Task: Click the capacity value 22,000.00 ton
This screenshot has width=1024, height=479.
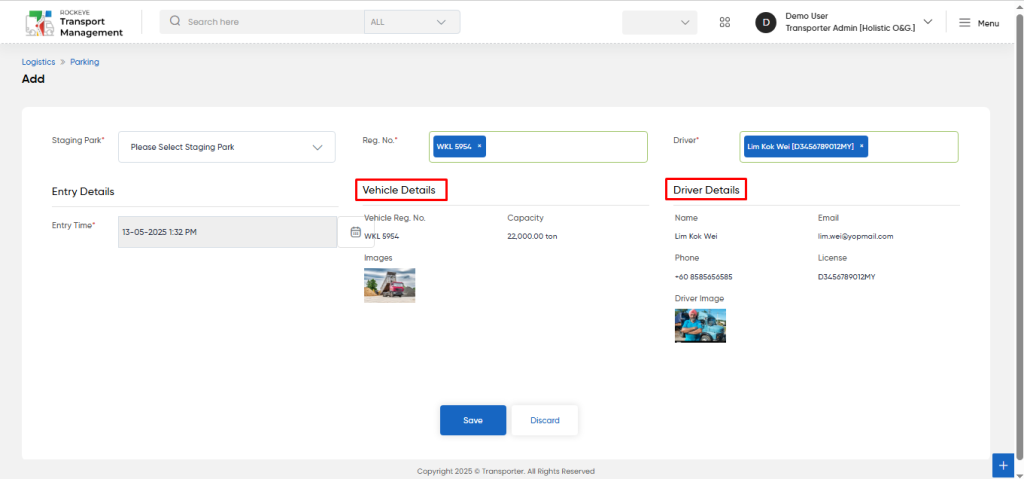Action: tap(532, 237)
